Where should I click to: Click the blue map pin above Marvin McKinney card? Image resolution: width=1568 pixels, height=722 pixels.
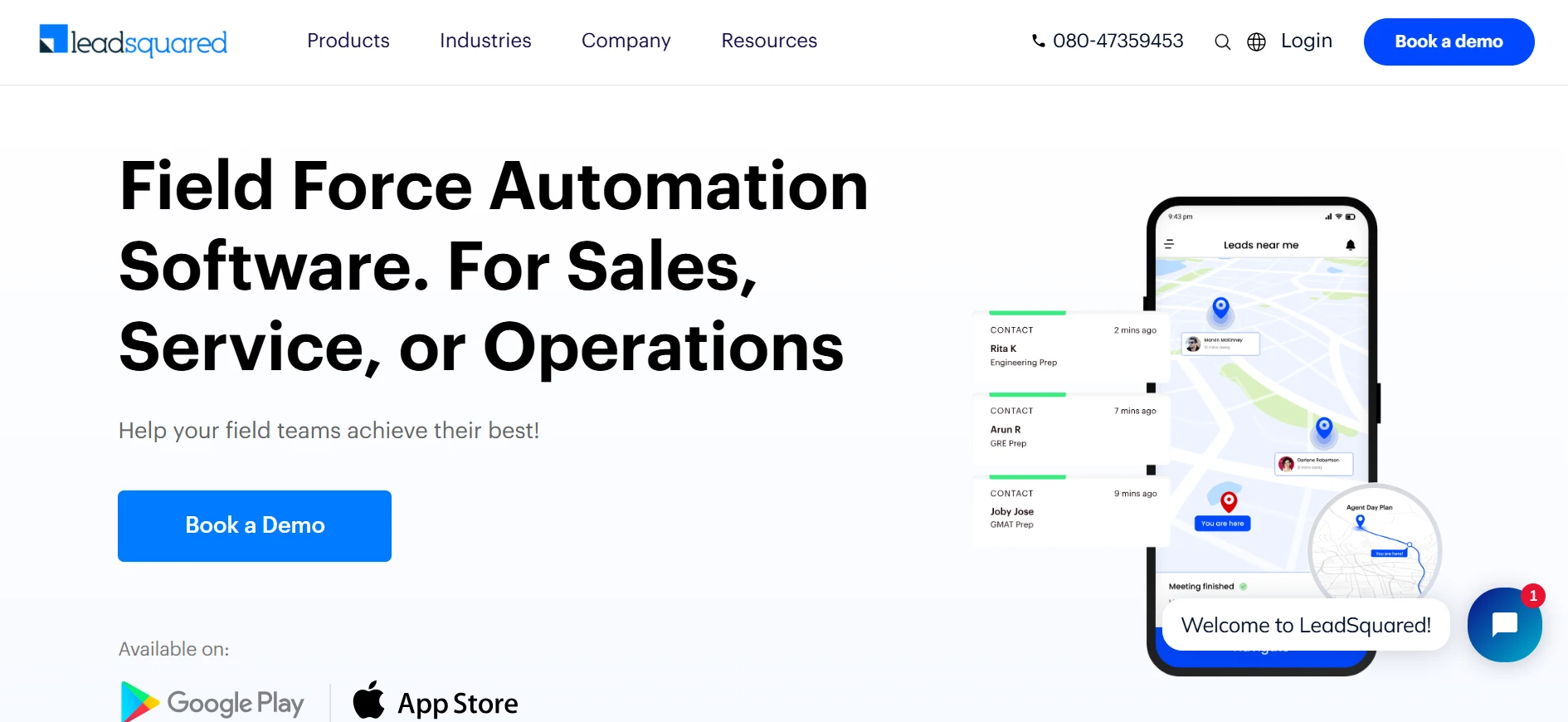[x=1220, y=308]
